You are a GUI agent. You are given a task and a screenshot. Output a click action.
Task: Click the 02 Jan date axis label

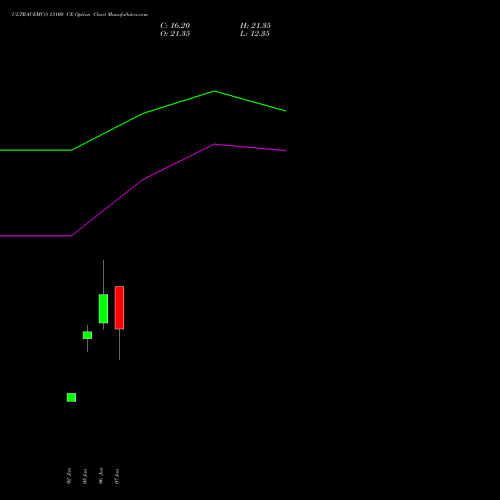coord(69,476)
